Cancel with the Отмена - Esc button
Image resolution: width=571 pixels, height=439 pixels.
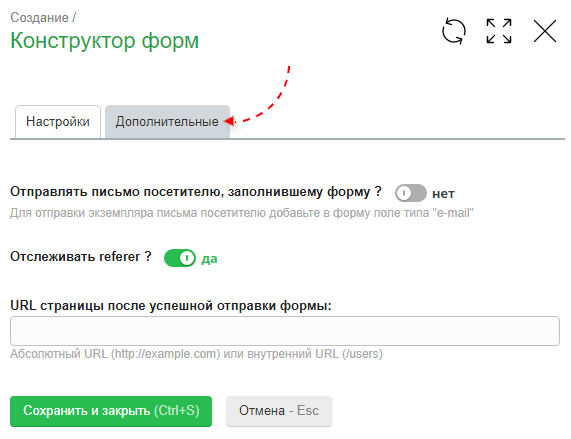click(279, 411)
